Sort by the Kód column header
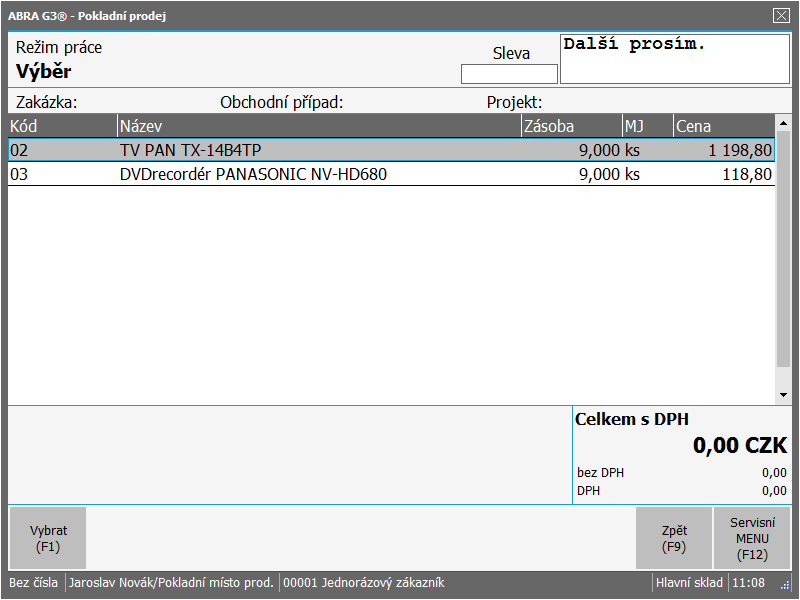800x600 pixels. pyautogui.click(x=62, y=126)
